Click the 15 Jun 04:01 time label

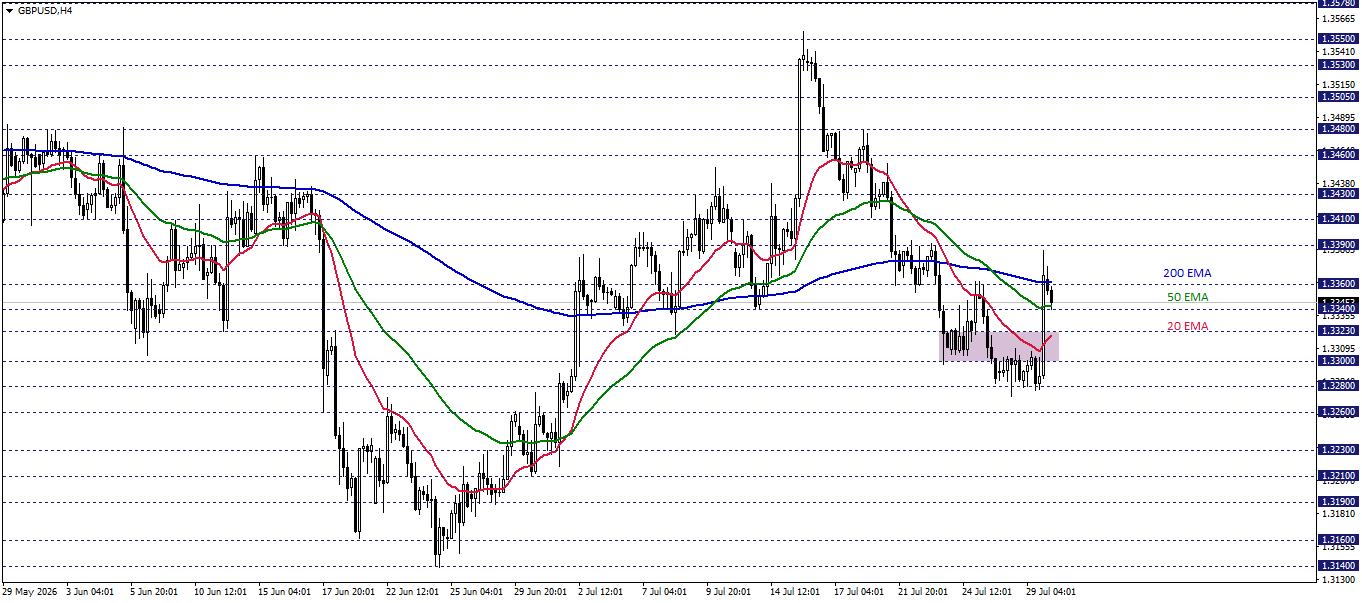click(285, 592)
